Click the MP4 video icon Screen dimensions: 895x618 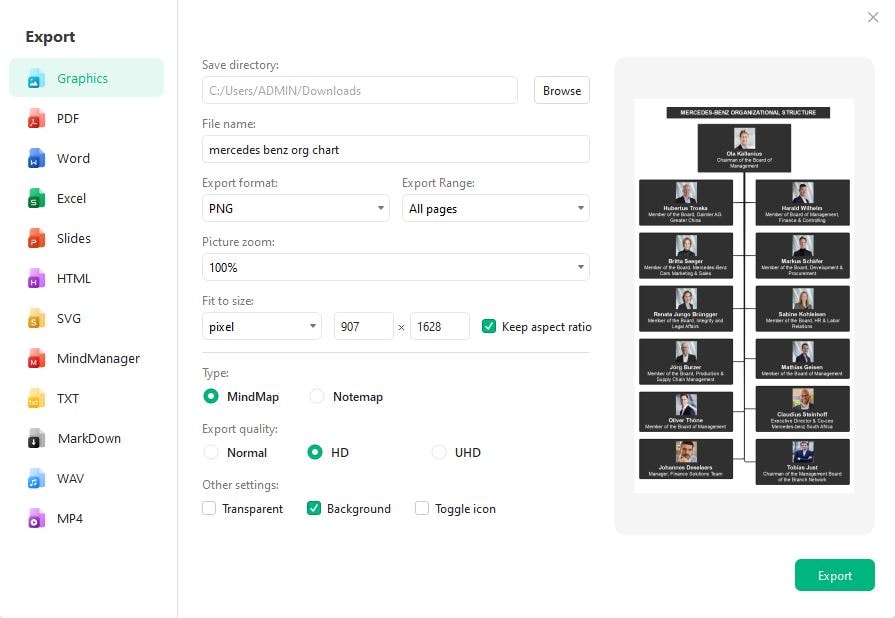(x=36, y=518)
